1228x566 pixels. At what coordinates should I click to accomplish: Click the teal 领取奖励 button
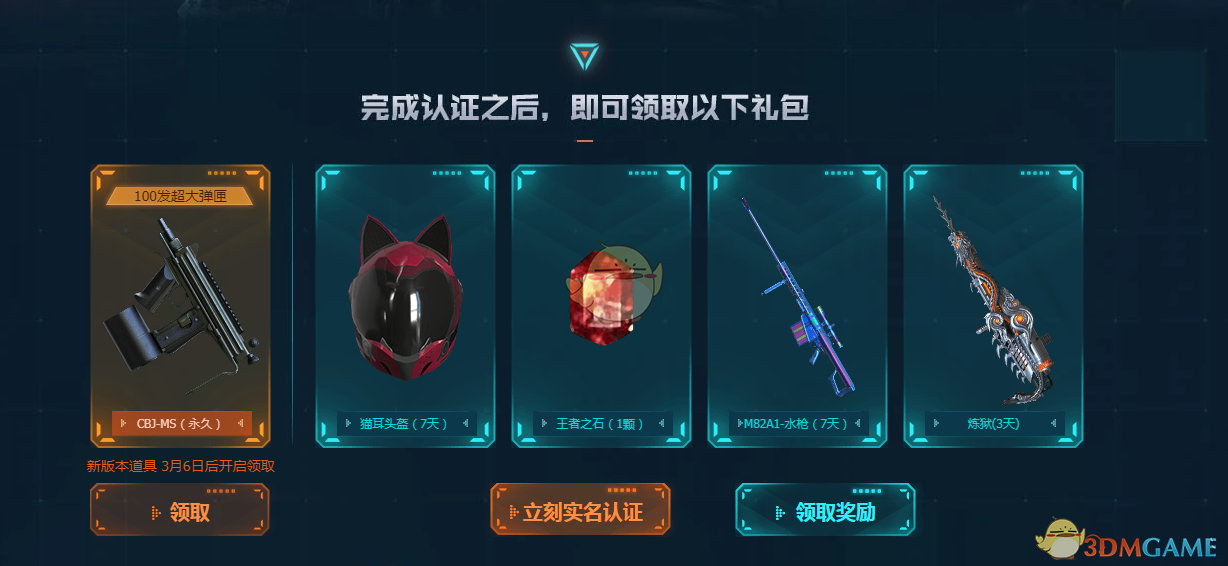tap(825, 510)
